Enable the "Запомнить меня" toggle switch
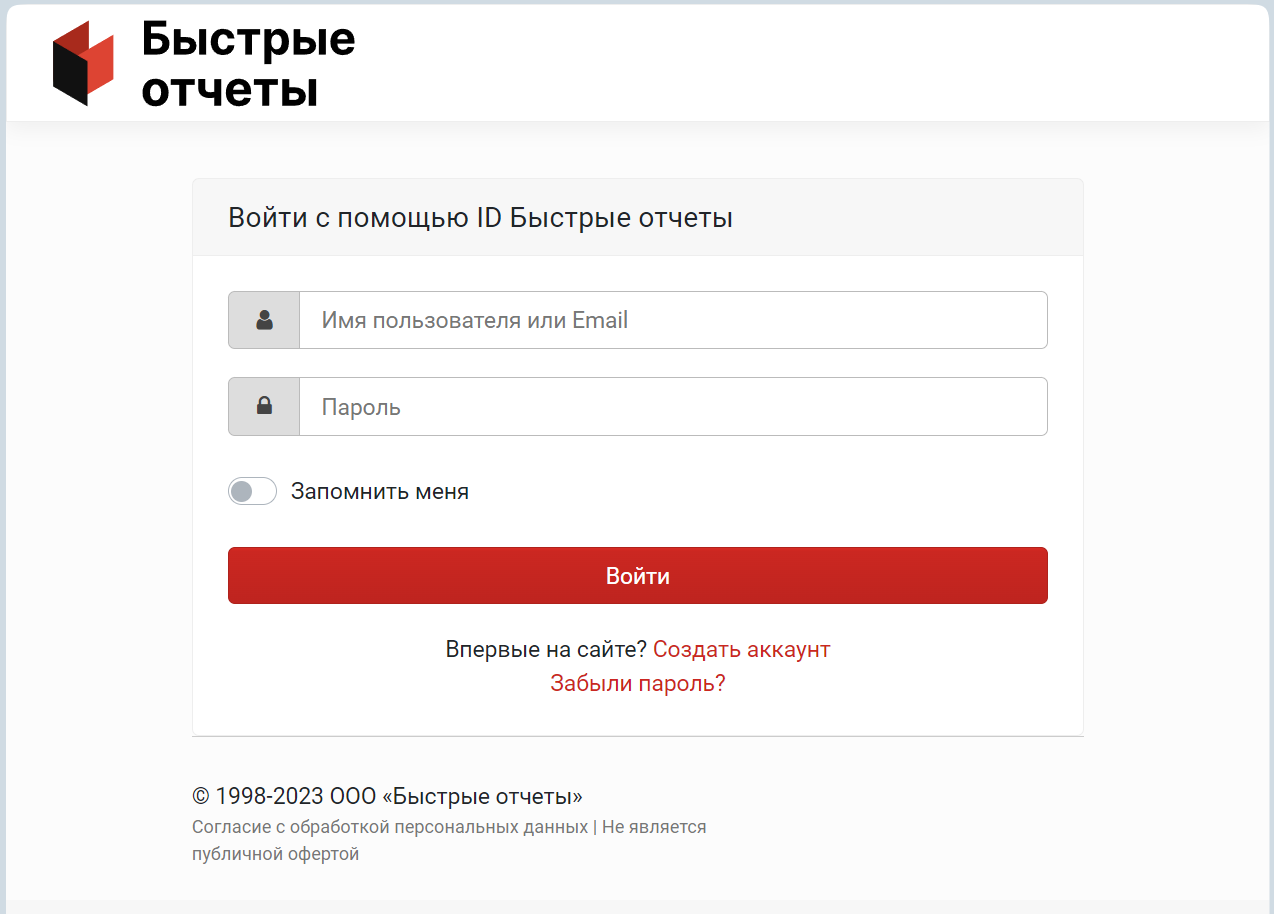Viewport: 1274px width, 914px height. point(252,491)
